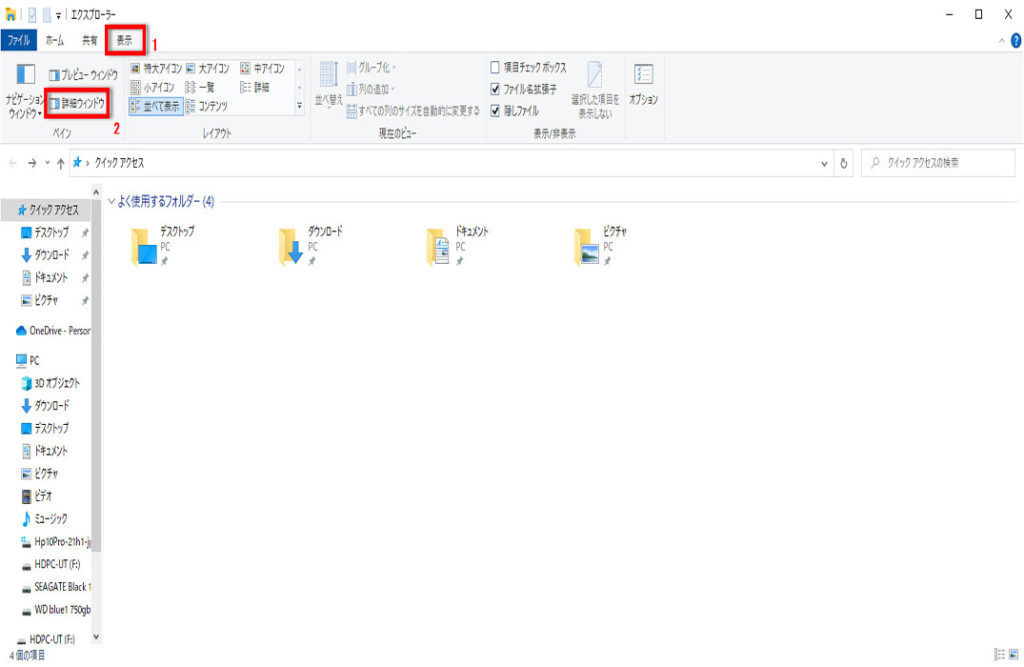Toggle the プレビューウィンドウ preview pane
1024x667 pixels.
pyautogui.click(x=83, y=74)
